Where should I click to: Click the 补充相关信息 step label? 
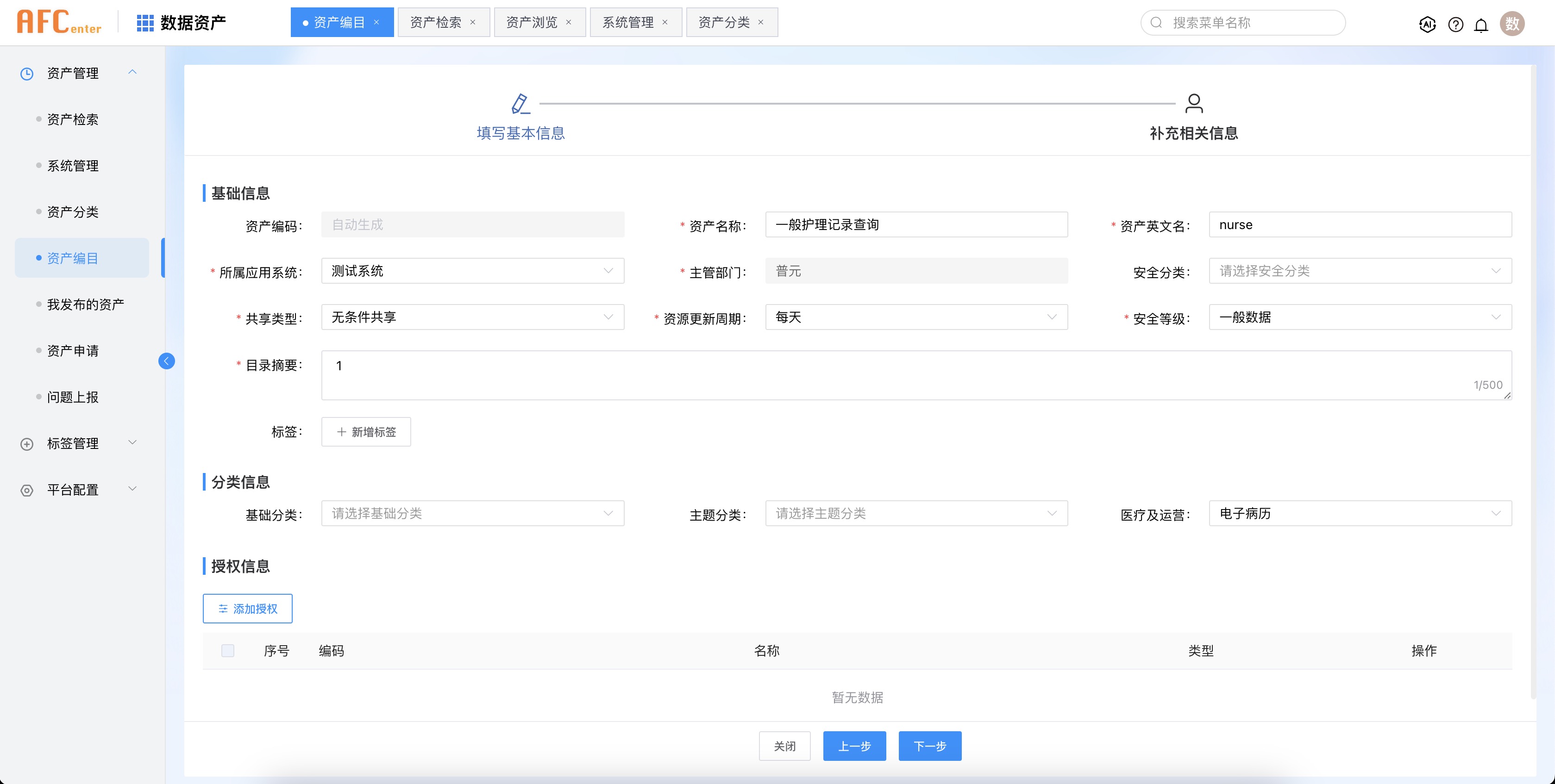tap(1193, 133)
